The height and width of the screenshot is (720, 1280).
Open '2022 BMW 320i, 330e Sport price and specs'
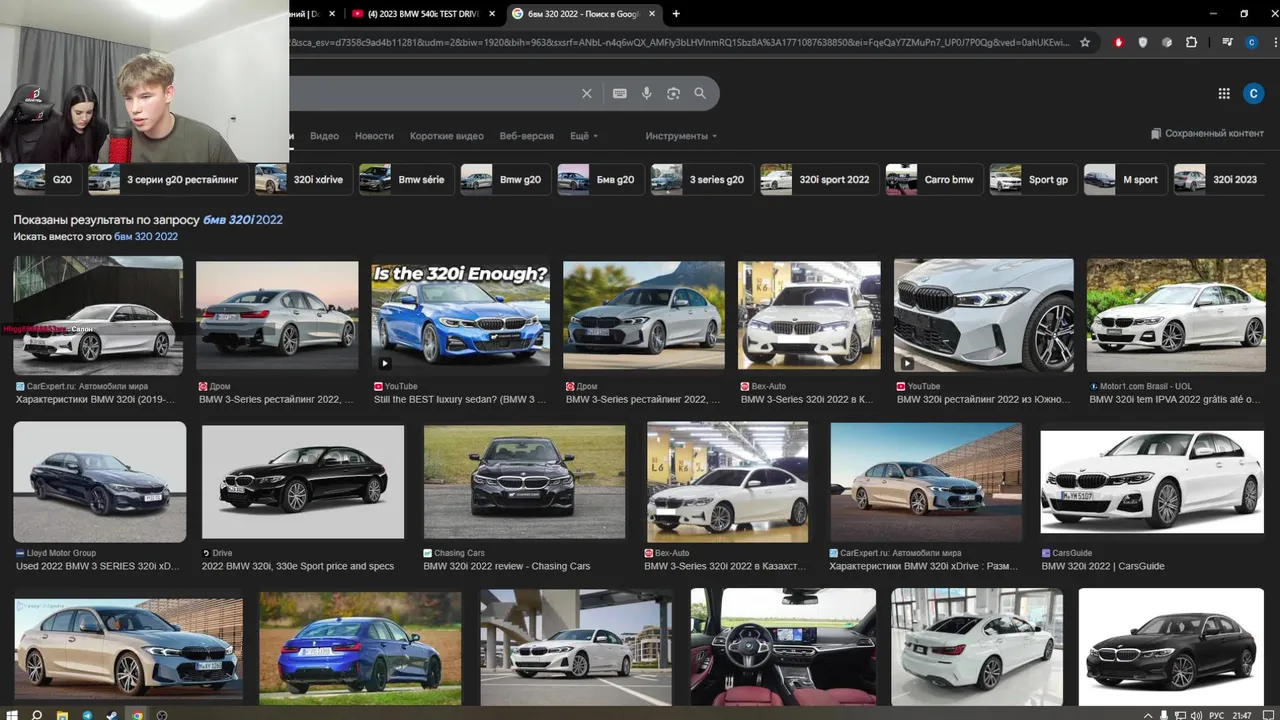point(298,566)
